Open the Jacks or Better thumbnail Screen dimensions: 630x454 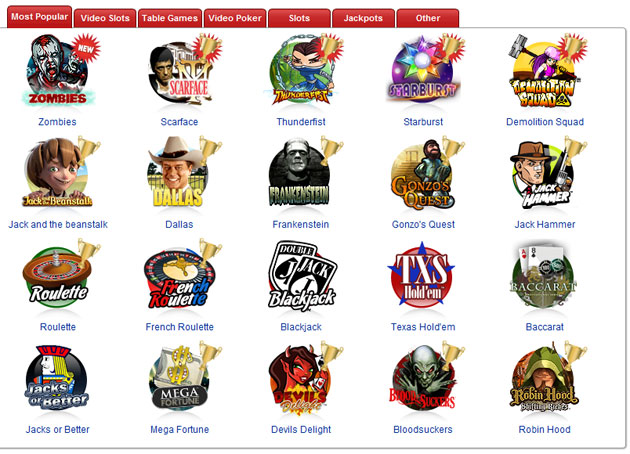[x=56, y=378]
